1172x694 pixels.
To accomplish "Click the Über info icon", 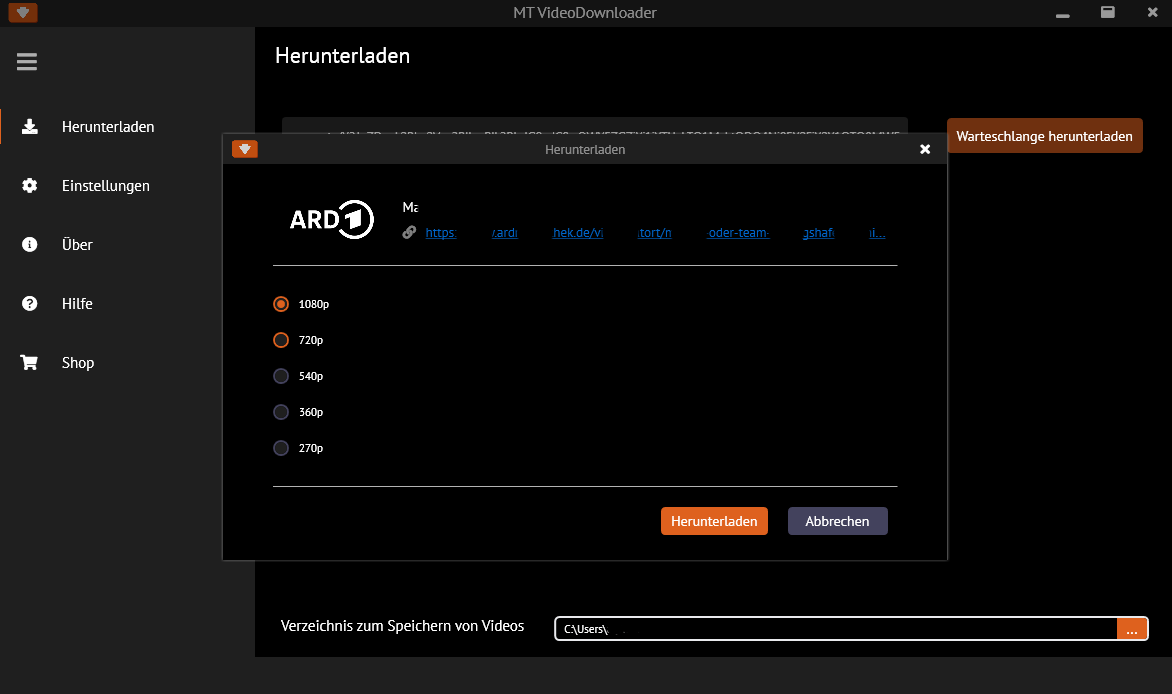I will click(x=30, y=244).
